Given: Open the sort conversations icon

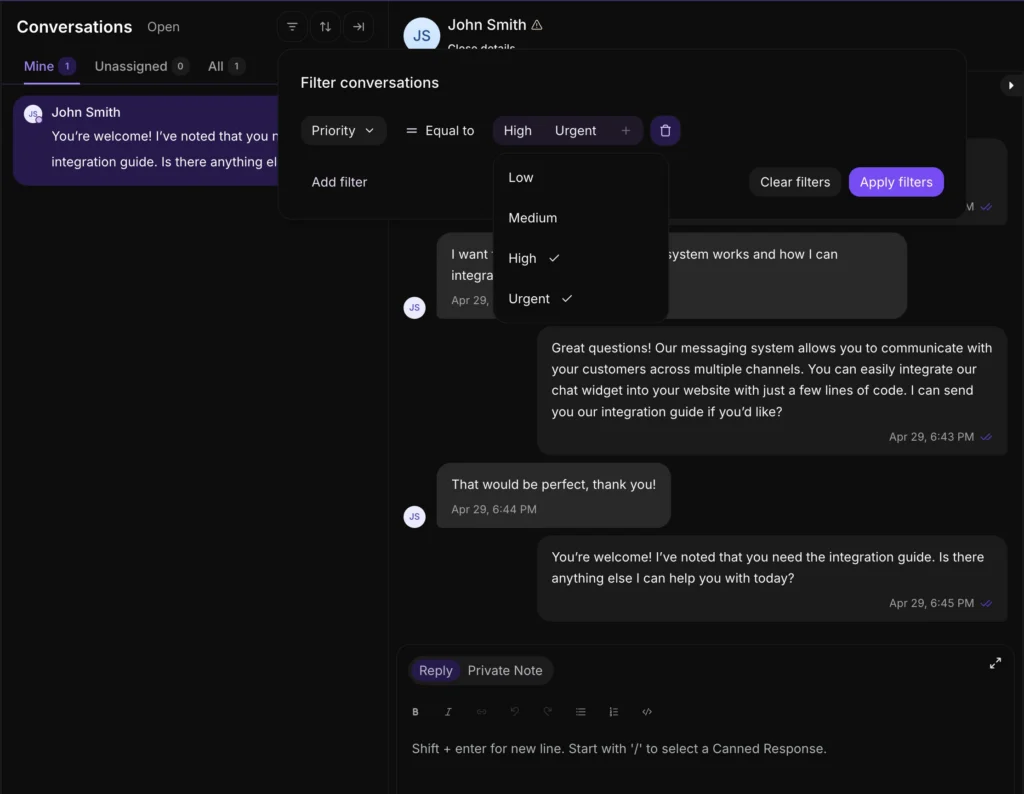Looking at the screenshot, I should tap(325, 27).
